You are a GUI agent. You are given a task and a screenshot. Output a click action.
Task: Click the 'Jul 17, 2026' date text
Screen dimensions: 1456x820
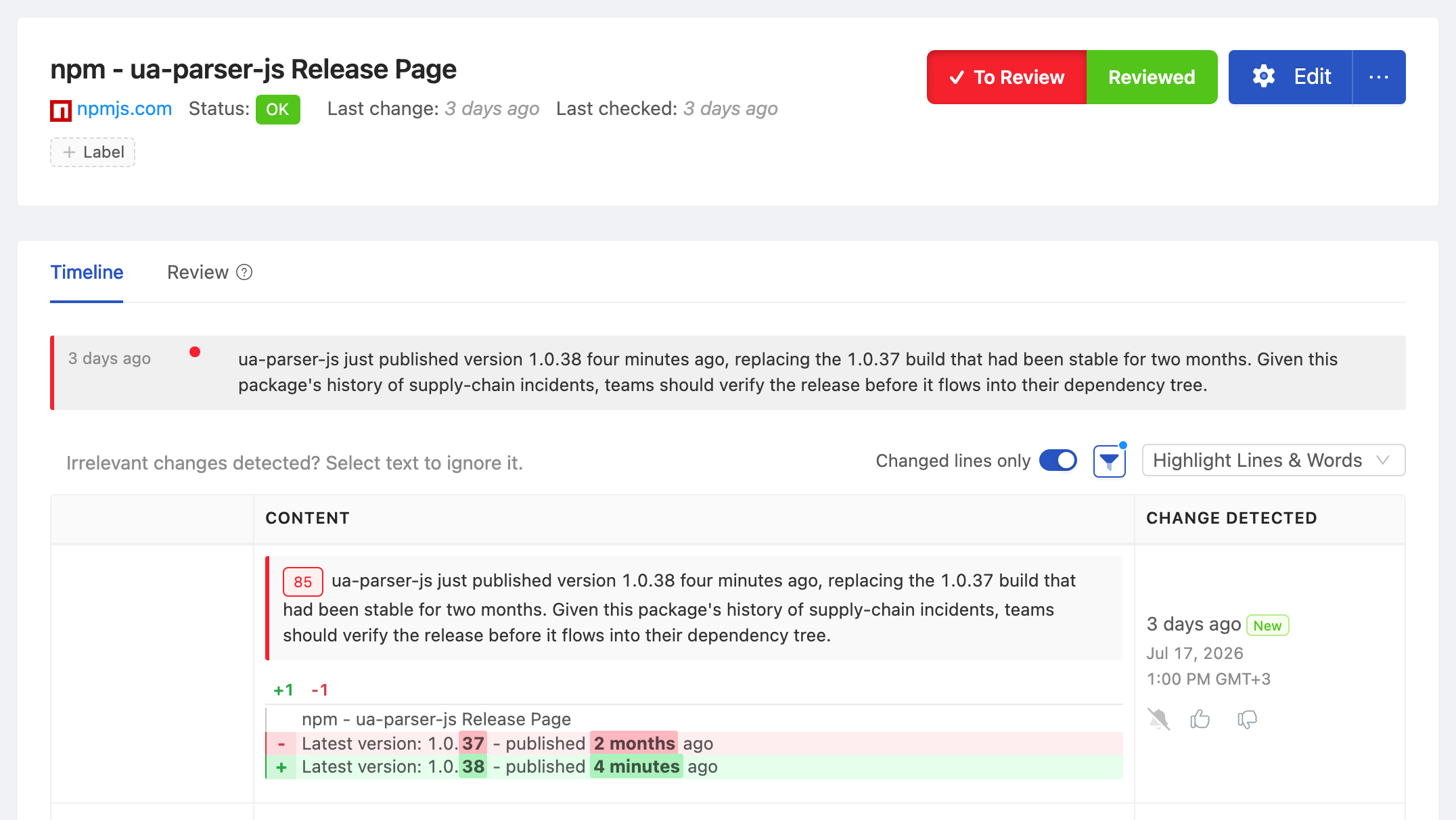pos(1195,654)
